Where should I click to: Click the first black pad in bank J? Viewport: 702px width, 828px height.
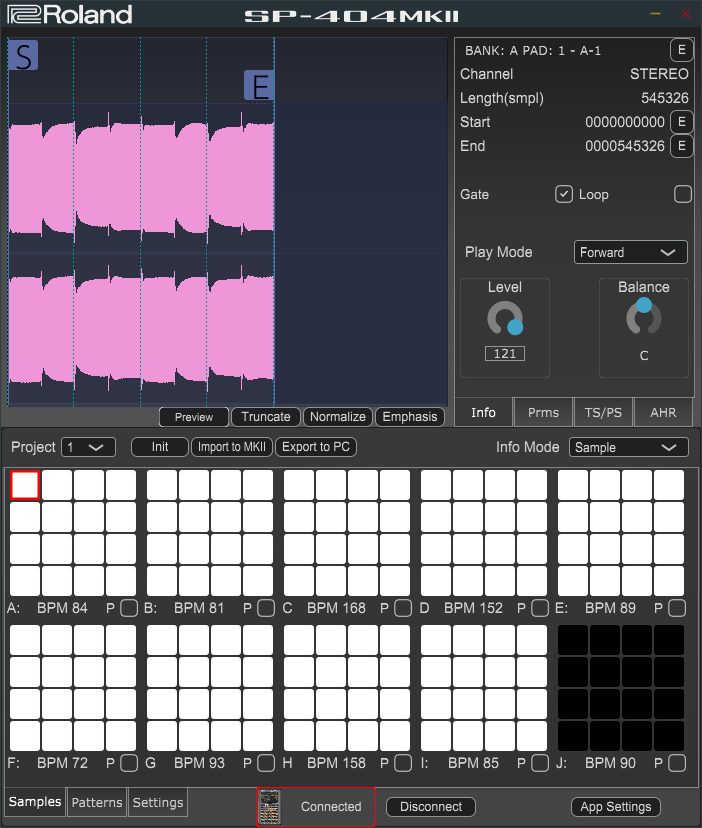click(573, 640)
